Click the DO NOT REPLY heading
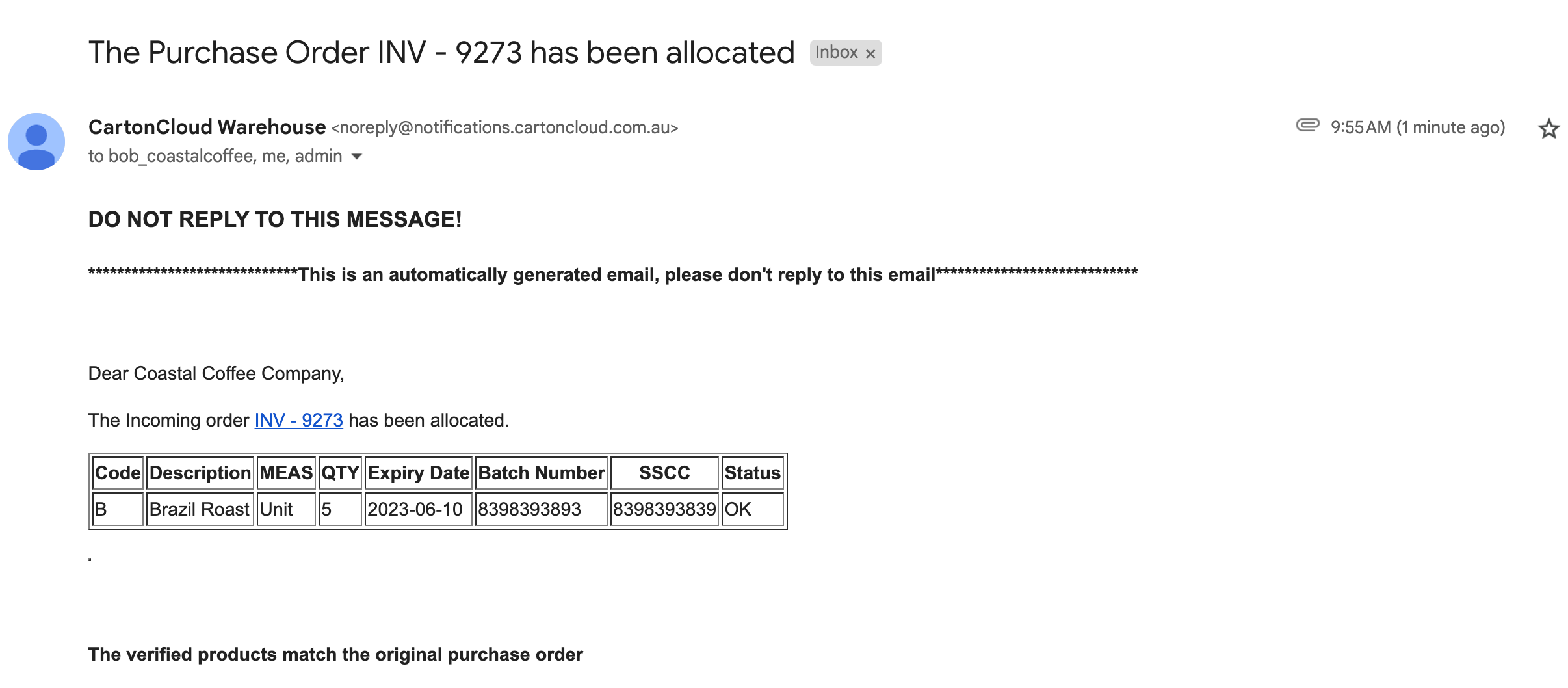Viewport: 1568px width, 688px height. coord(275,220)
